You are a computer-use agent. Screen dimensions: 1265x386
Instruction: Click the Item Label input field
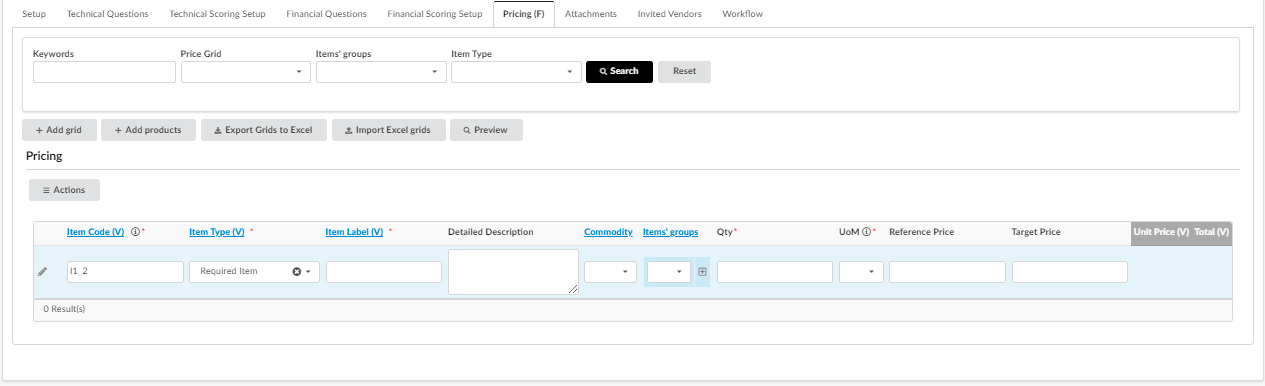click(384, 272)
